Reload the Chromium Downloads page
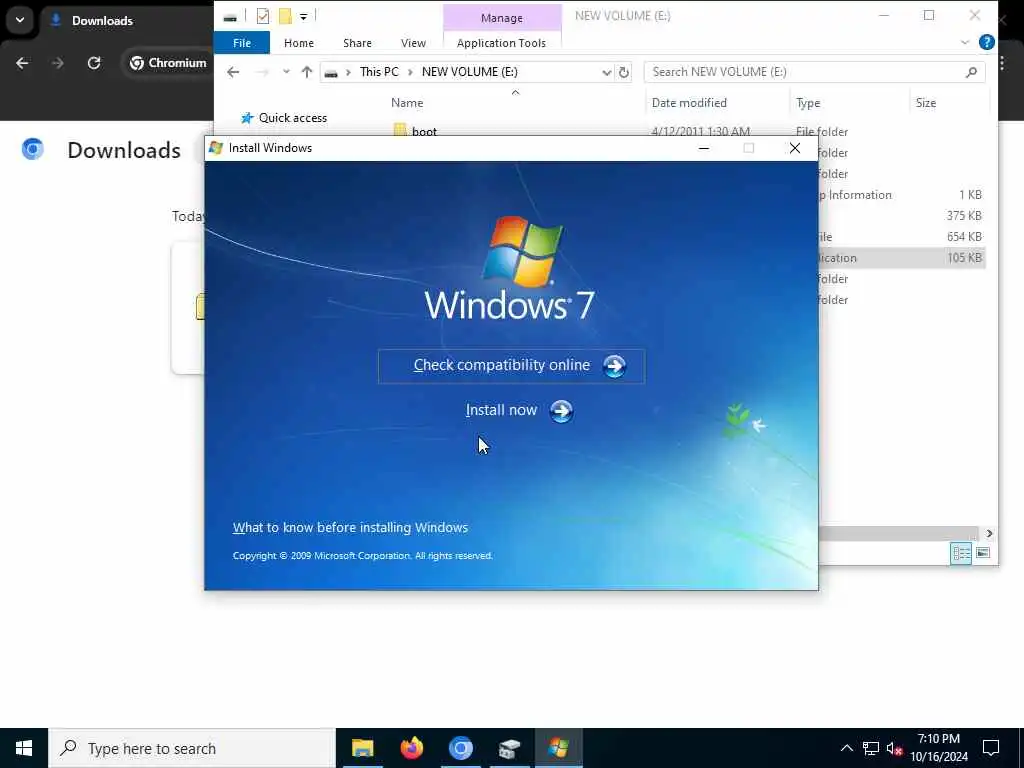This screenshot has height=768, width=1024. coord(94,63)
